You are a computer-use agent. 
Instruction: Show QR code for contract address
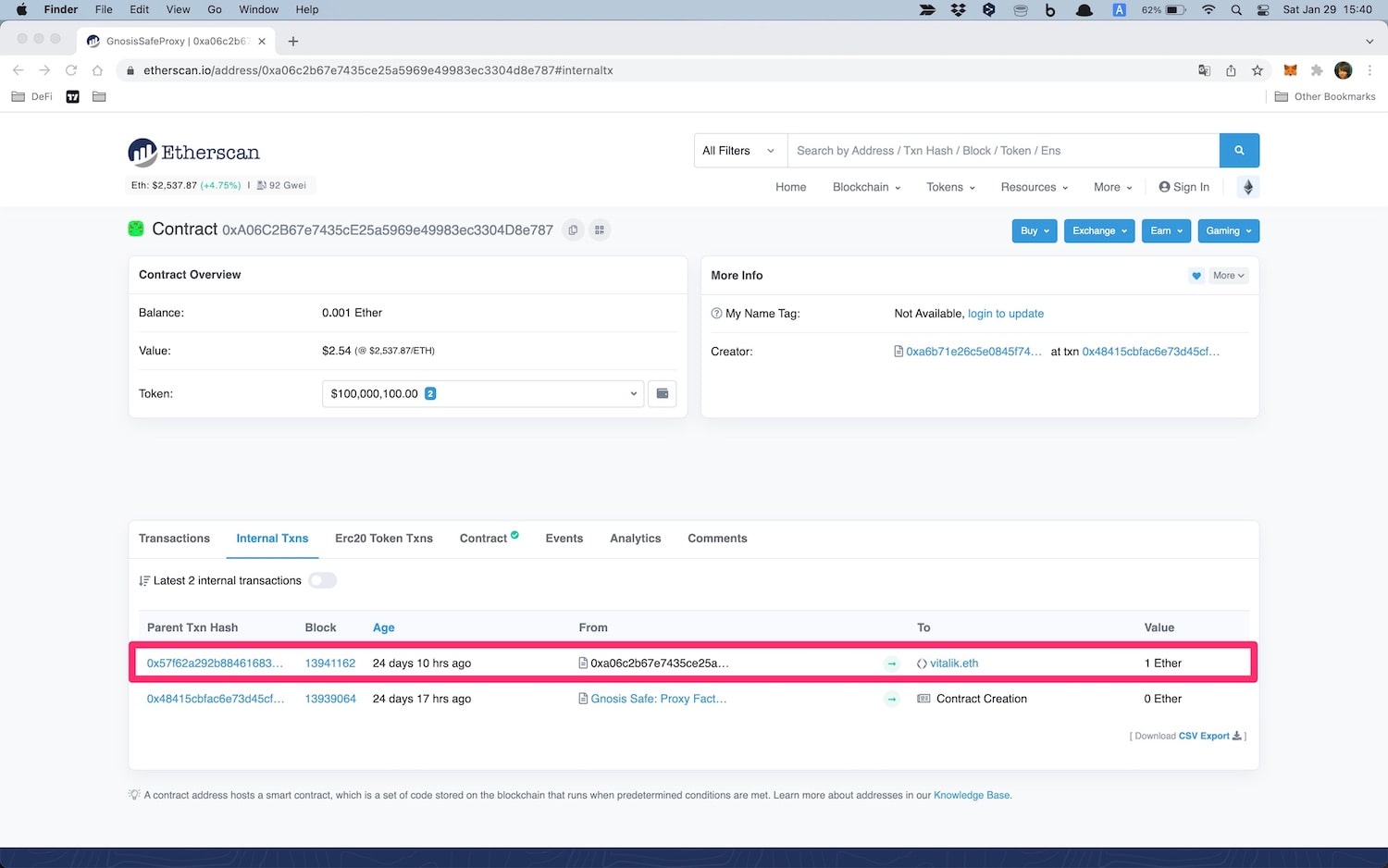[600, 230]
